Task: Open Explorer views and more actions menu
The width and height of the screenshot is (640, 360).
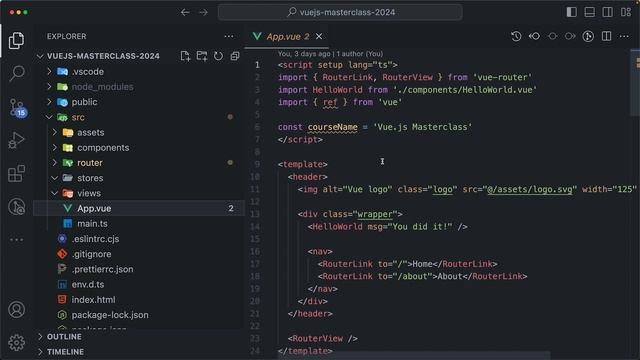Action: point(229,36)
